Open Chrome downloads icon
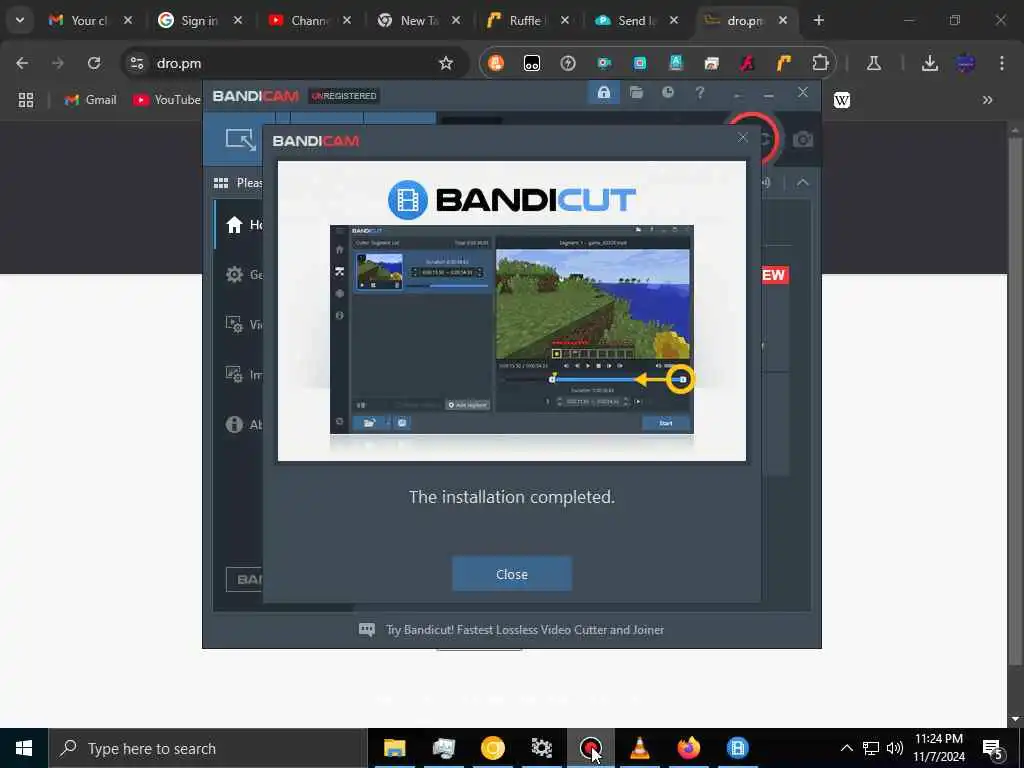 (x=930, y=63)
